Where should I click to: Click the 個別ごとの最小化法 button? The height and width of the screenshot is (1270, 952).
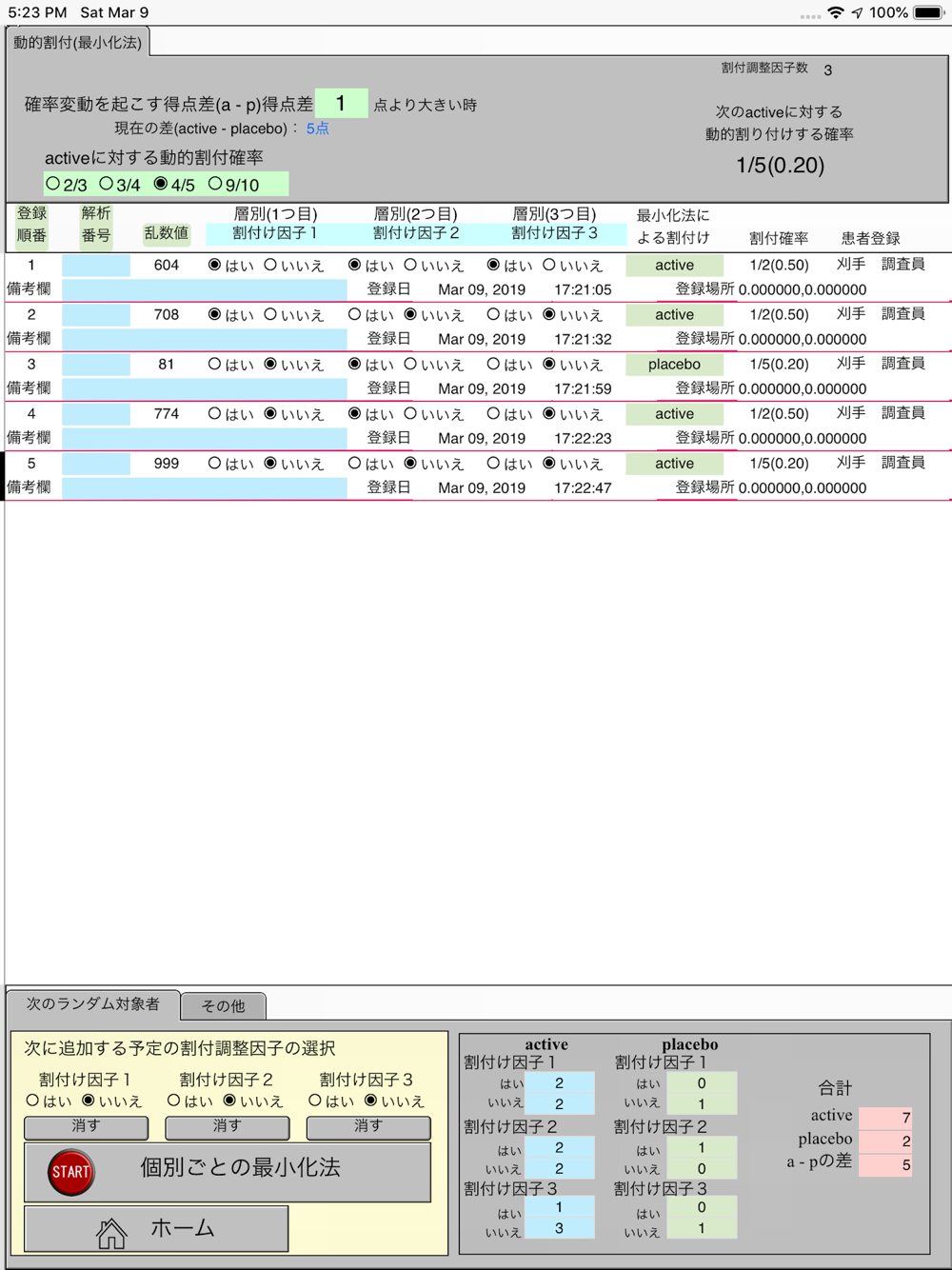[228, 1171]
